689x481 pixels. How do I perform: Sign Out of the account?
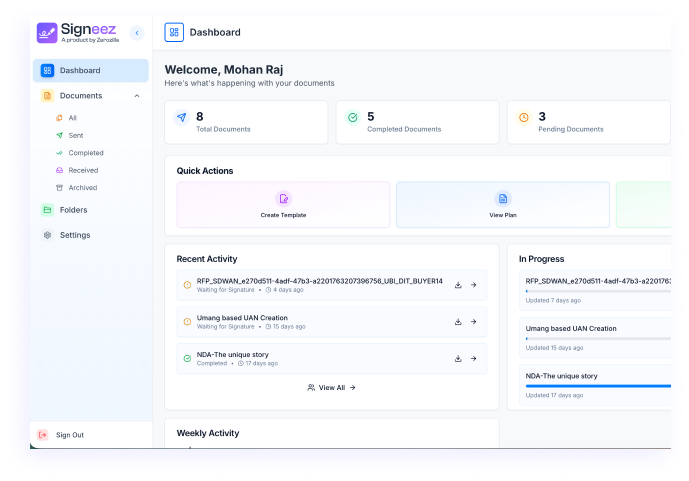pyautogui.click(x=69, y=435)
